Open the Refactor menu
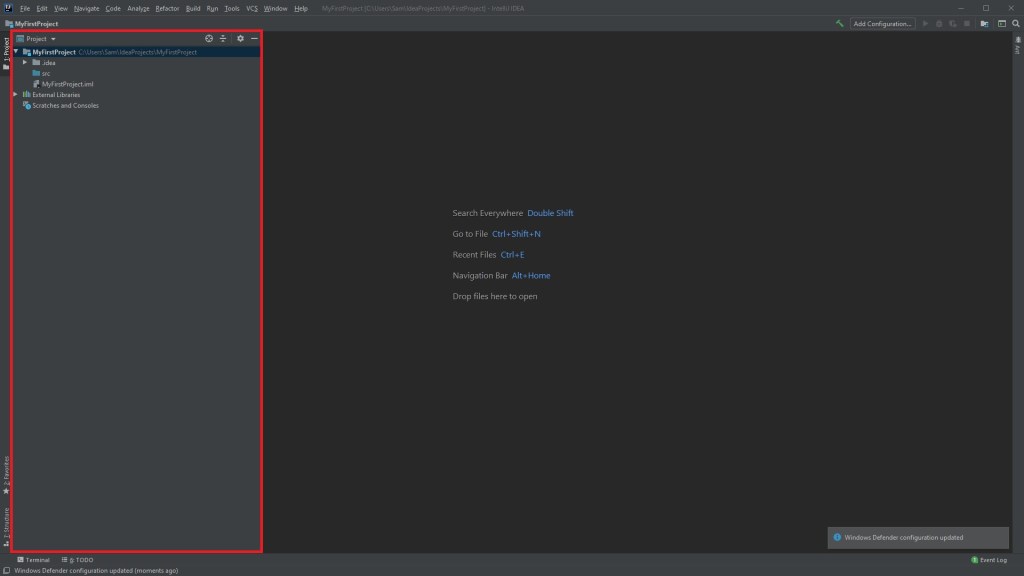 [167, 8]
